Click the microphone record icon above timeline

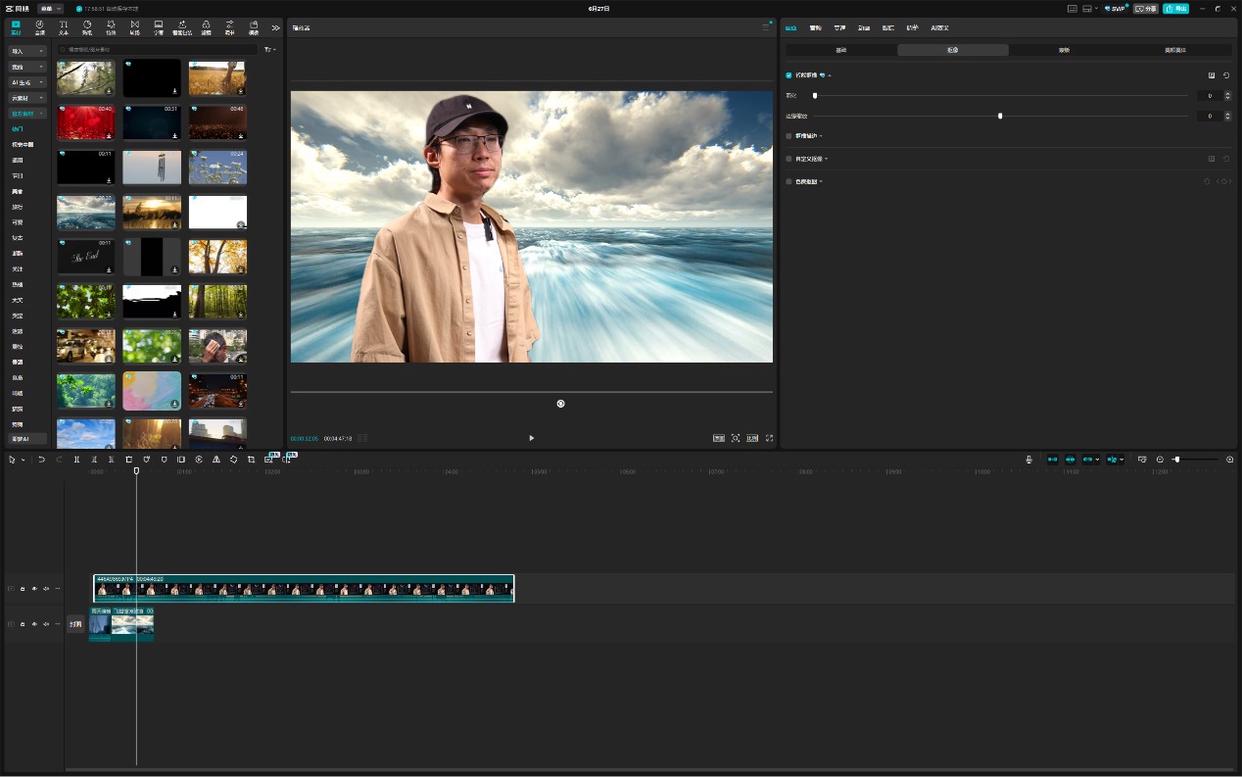pos(1029,459)
